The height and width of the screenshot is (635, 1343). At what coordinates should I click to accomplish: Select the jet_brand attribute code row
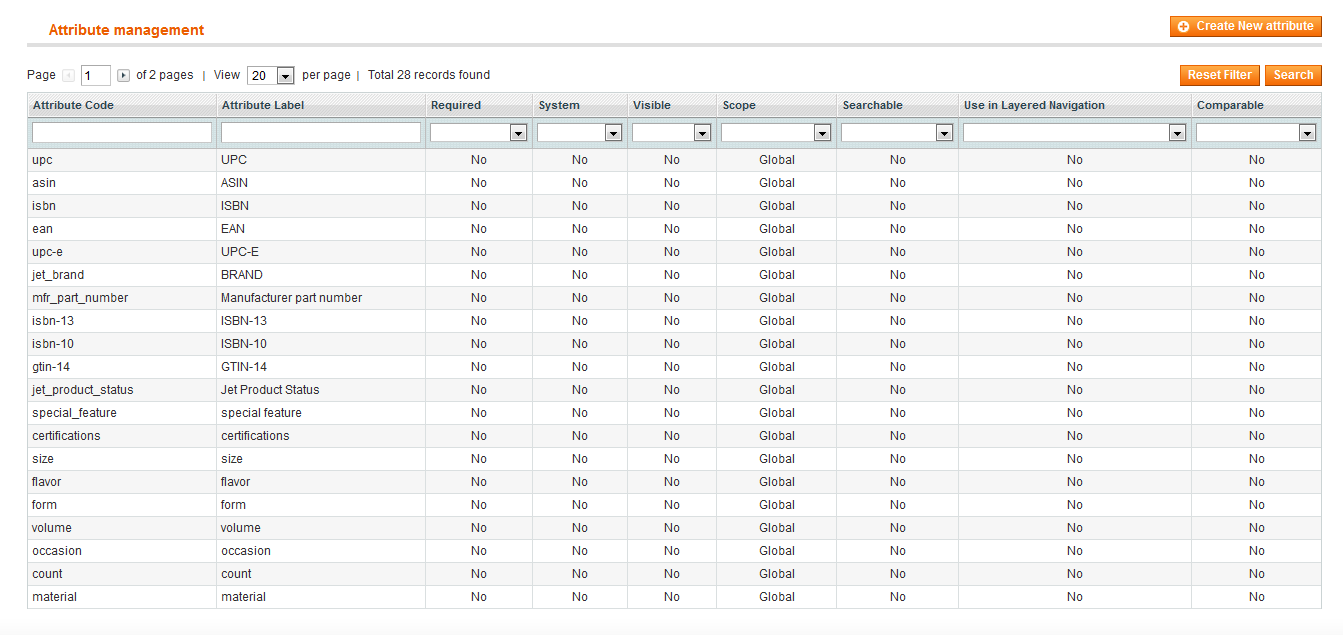point(674,275)
